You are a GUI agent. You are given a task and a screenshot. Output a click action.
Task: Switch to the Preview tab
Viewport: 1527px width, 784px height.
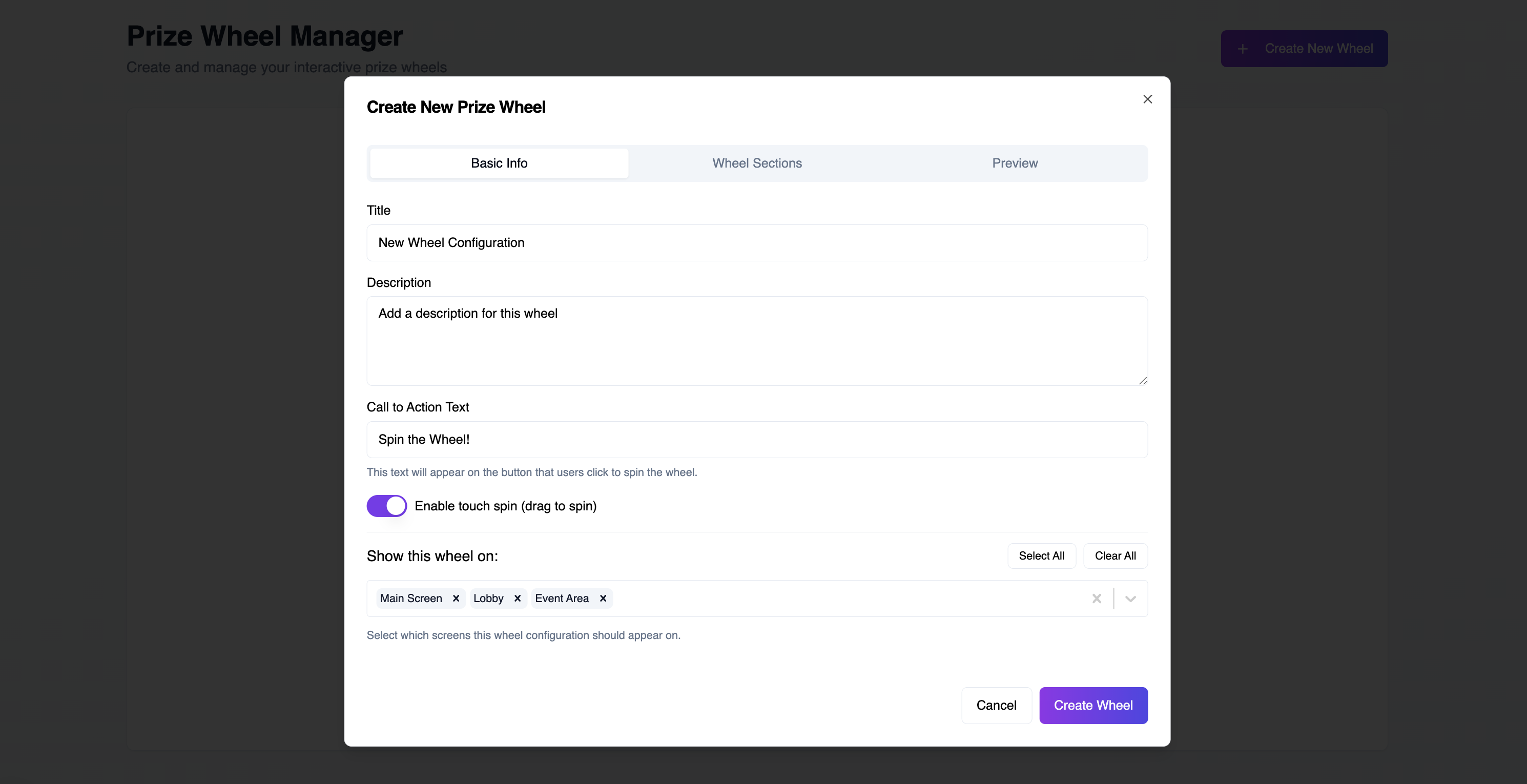(x=1015, y=163)
